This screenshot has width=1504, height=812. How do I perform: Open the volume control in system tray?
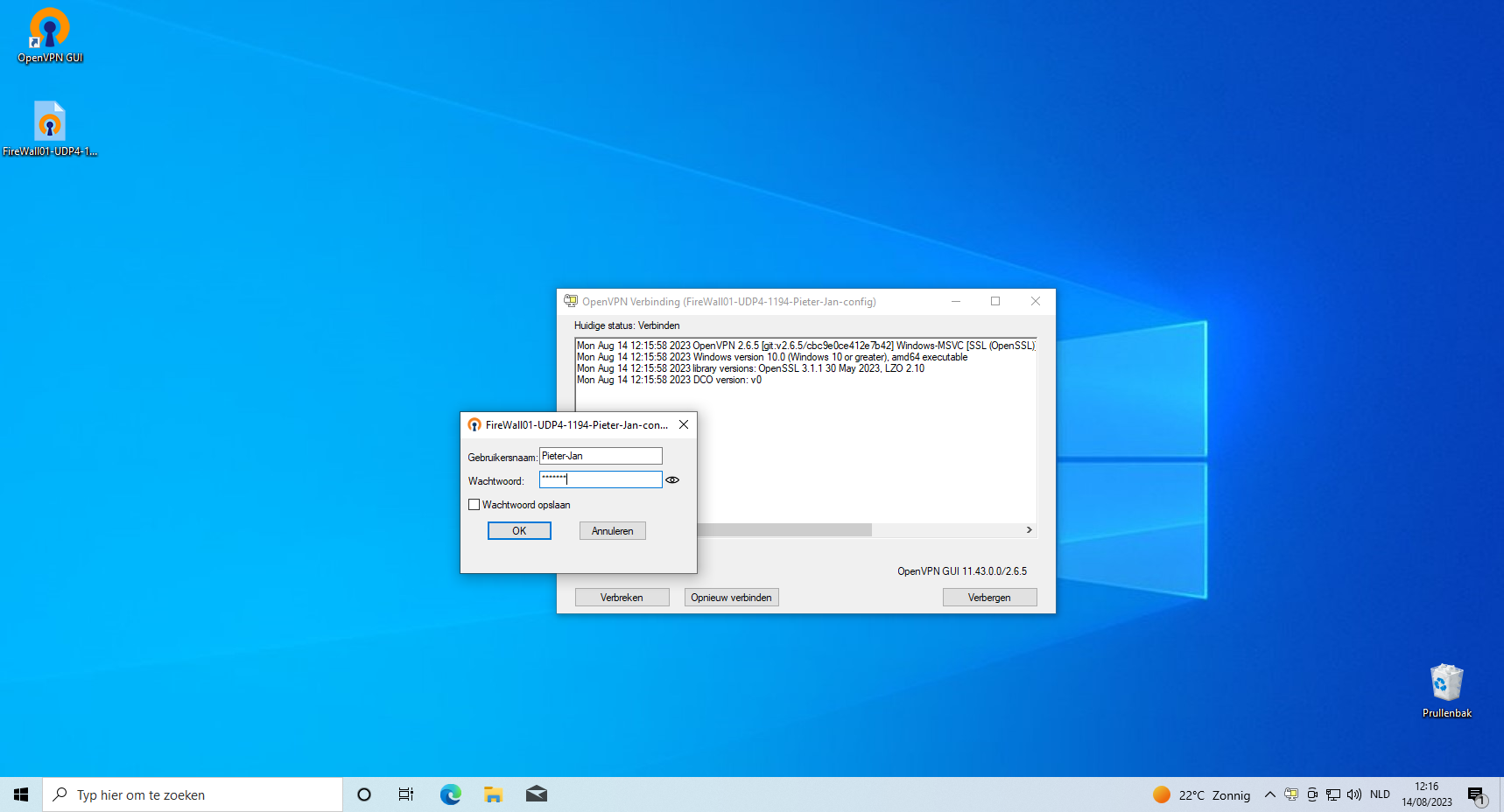click(1354, 794)
